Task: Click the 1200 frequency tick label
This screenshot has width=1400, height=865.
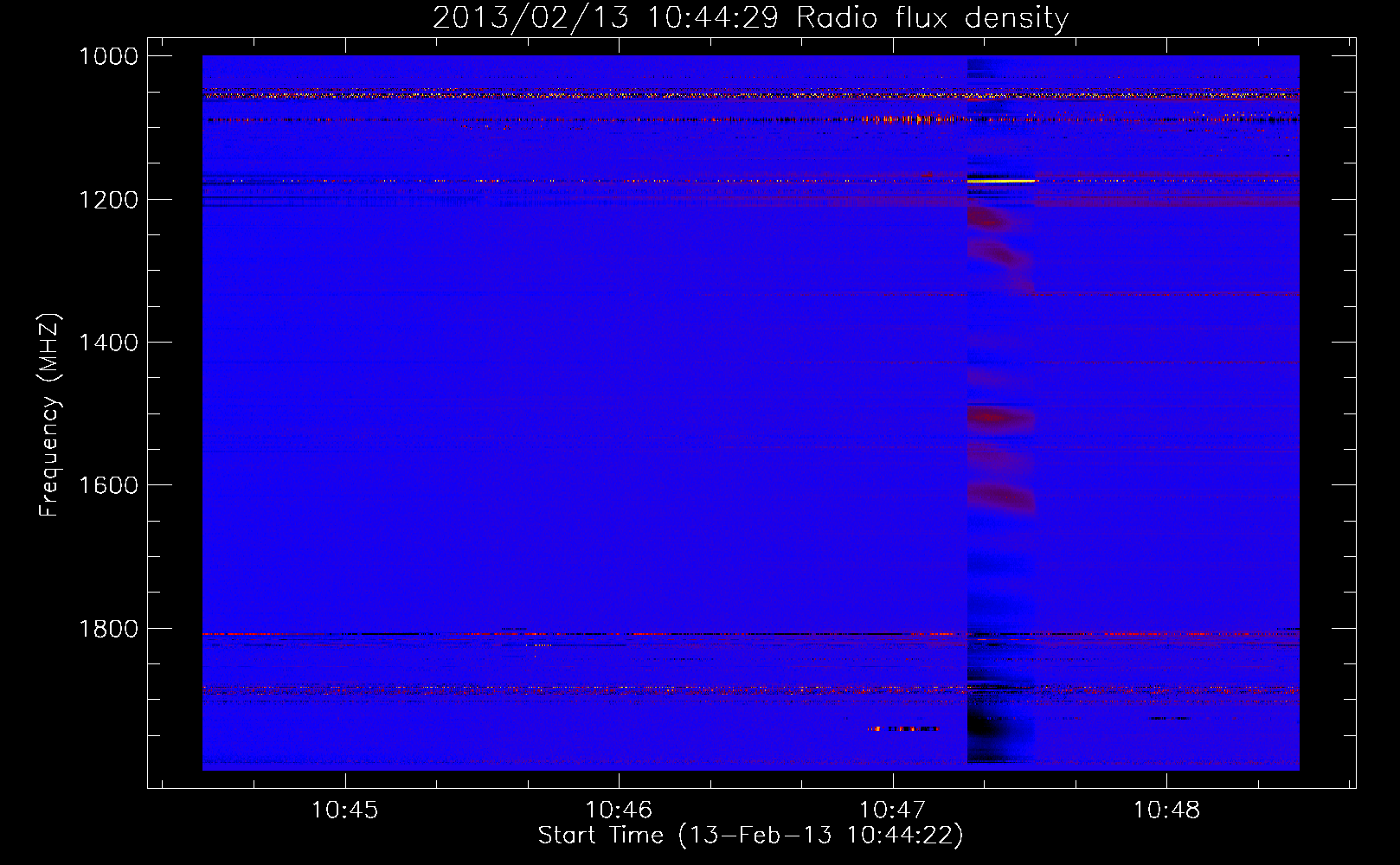Action: [108, 200]
